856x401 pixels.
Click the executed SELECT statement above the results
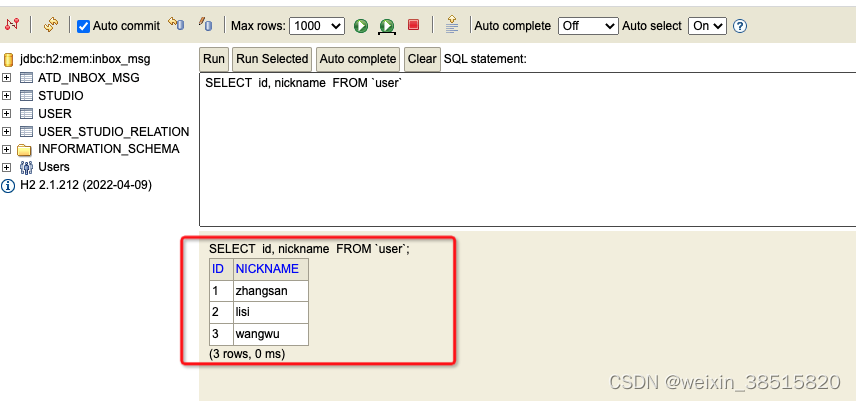point(309,249)
